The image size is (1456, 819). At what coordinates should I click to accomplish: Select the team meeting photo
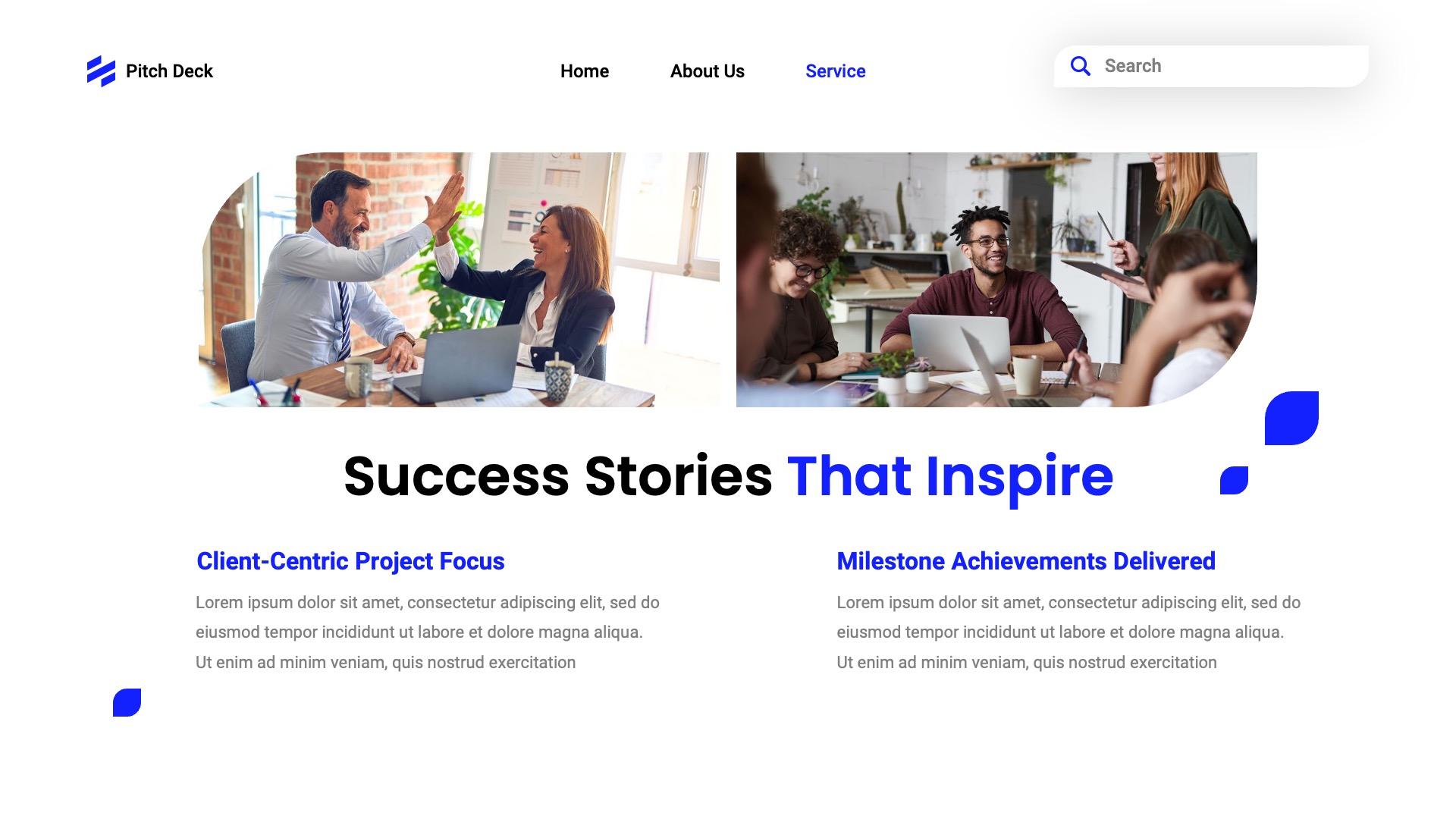996,280
